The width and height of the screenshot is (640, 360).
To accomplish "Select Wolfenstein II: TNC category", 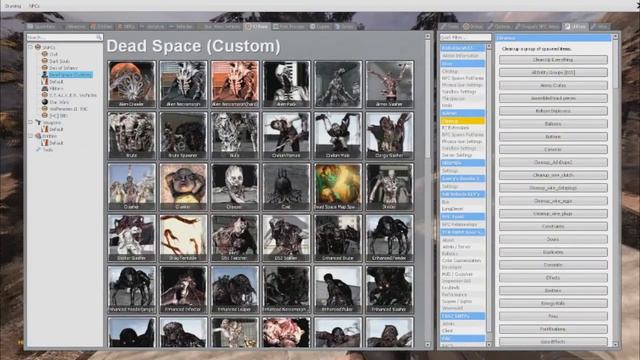I will click(x=69, y=109).
